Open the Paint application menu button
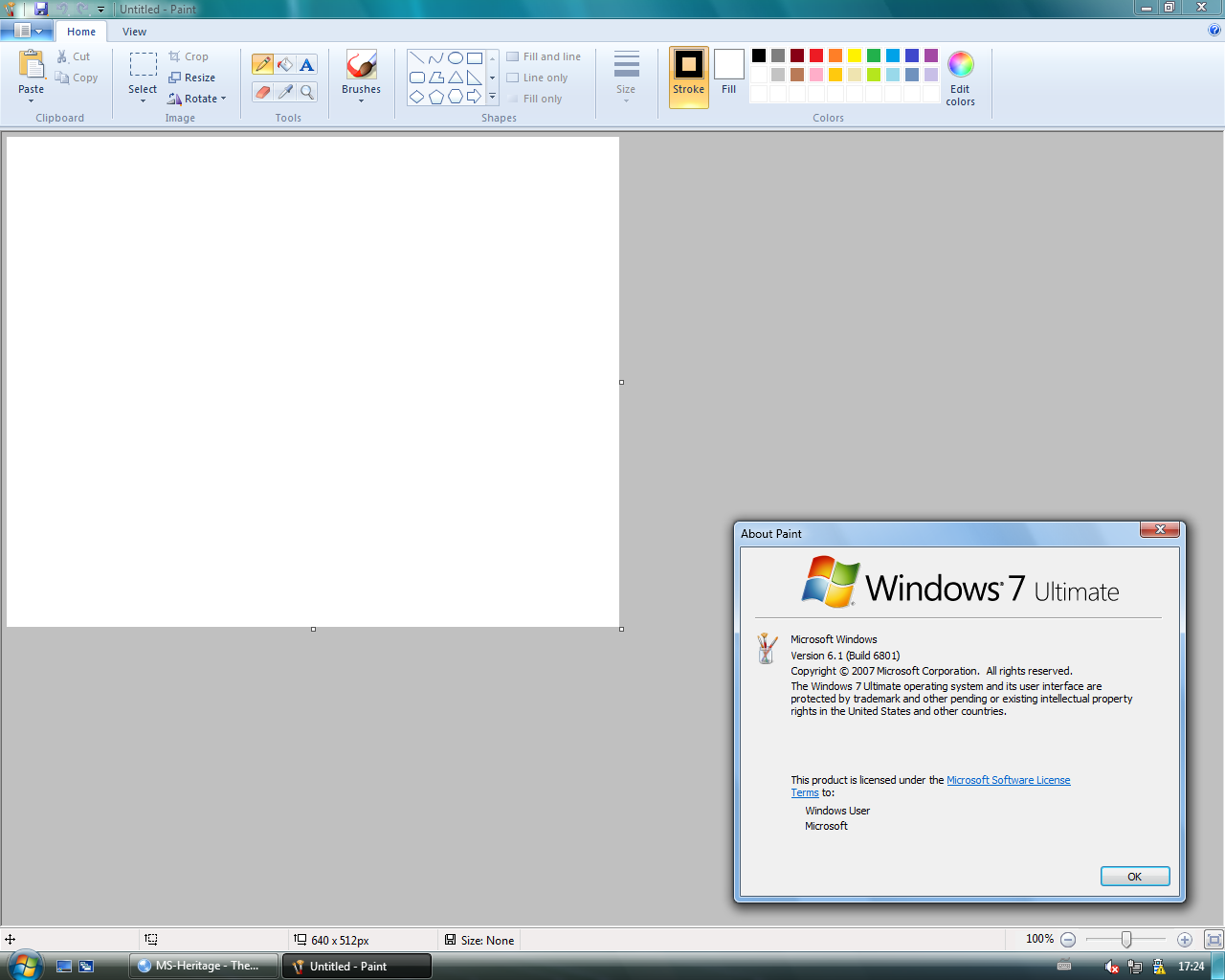The width and height of the screenshot is (1225, 980). click(27, 31)
